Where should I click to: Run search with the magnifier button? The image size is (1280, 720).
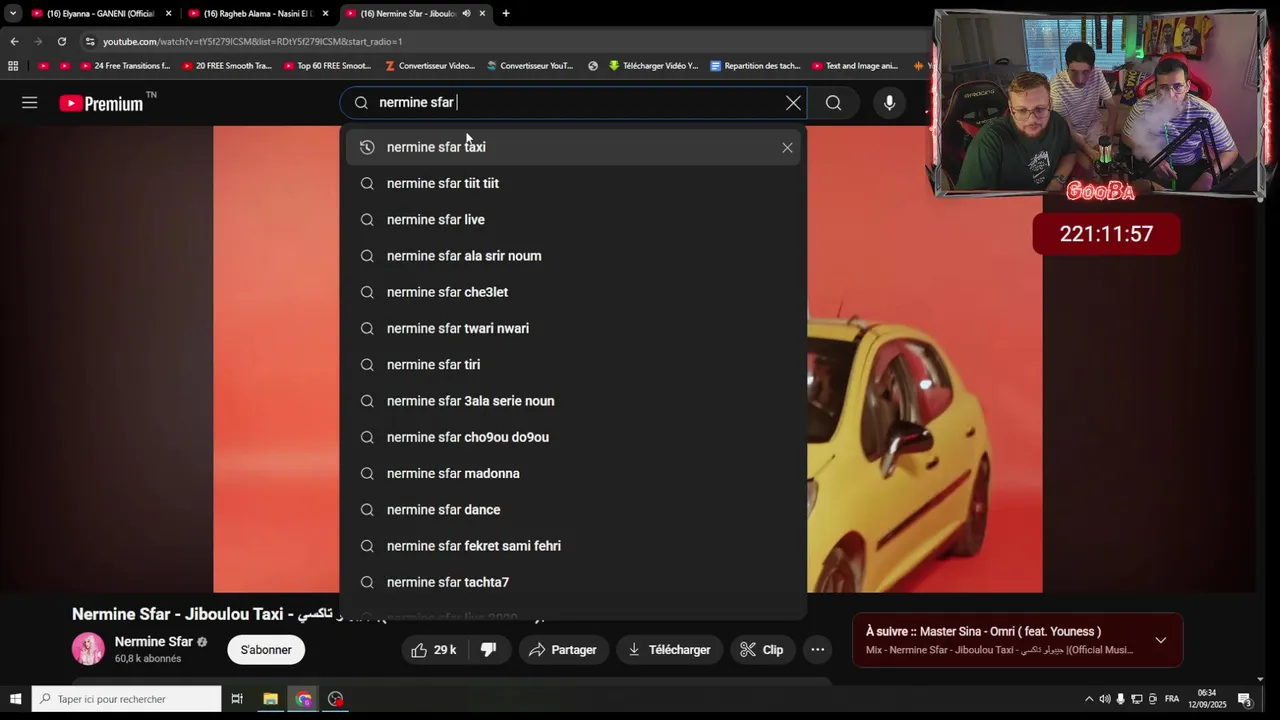click(833, 103)
